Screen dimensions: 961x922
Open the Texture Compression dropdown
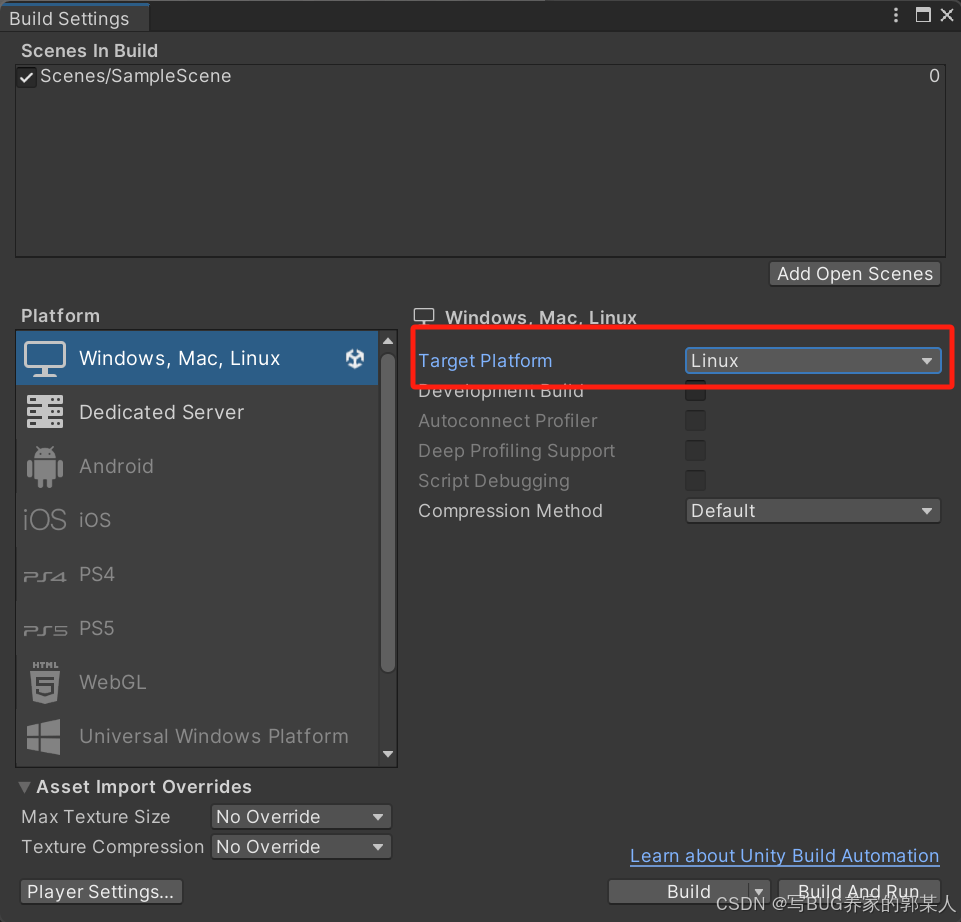pos(301,847)
